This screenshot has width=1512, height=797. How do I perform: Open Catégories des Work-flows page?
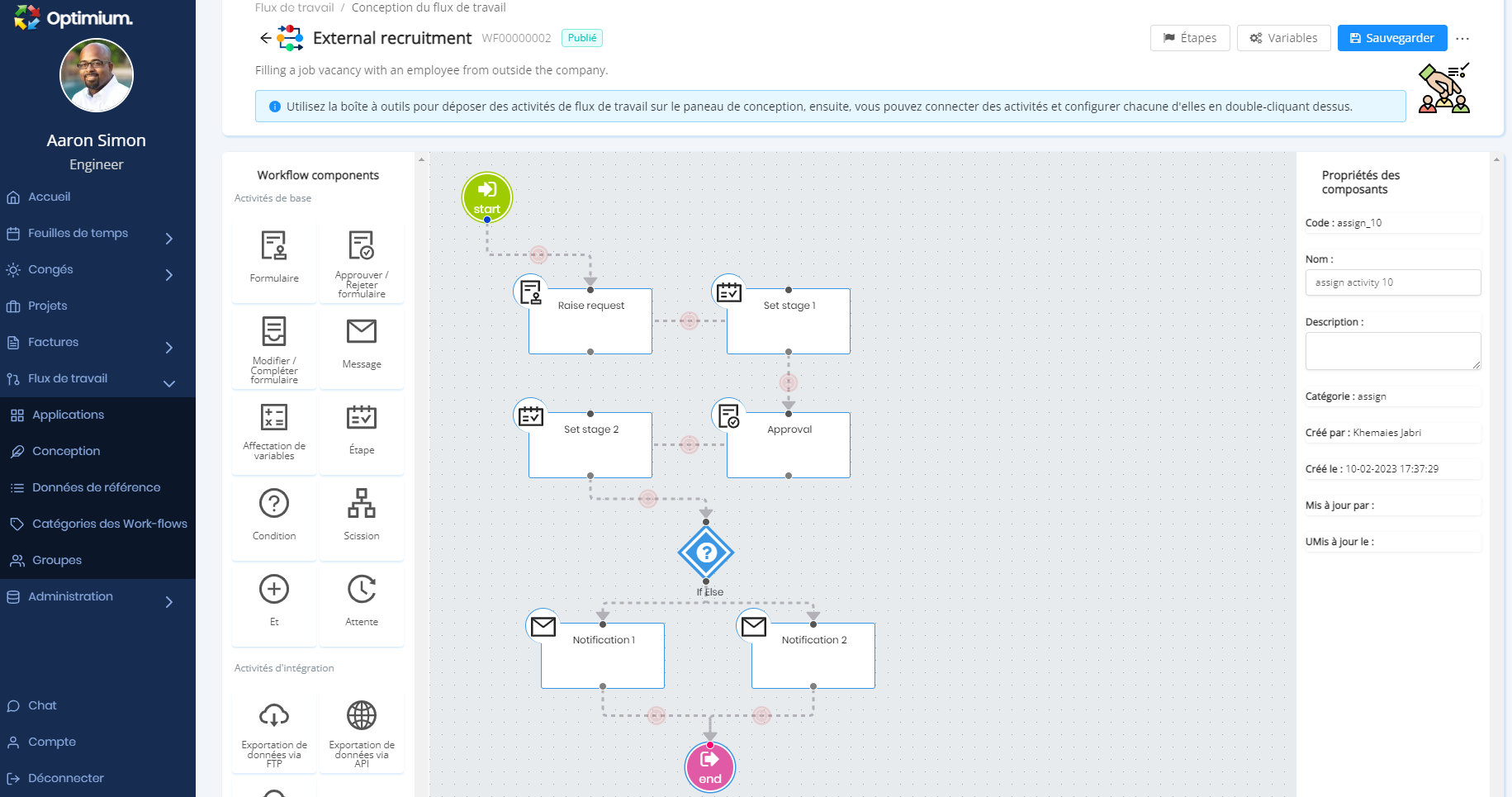[109, 524]
